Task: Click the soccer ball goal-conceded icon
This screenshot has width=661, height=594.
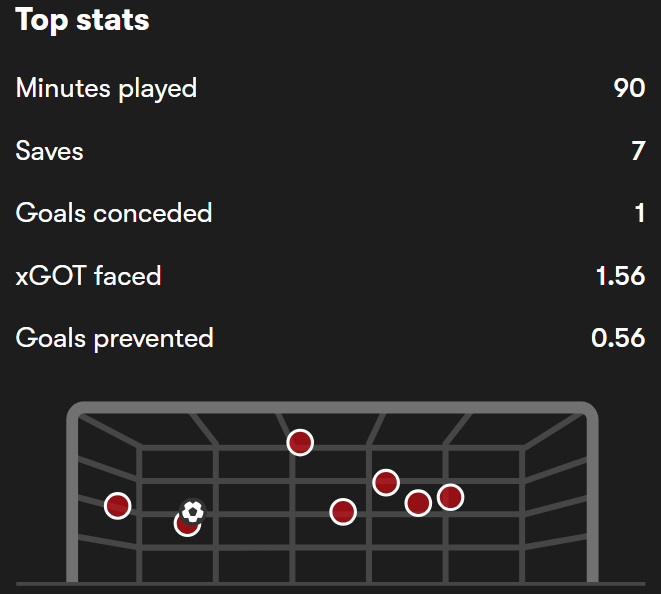Action: (x=193, y=512)
